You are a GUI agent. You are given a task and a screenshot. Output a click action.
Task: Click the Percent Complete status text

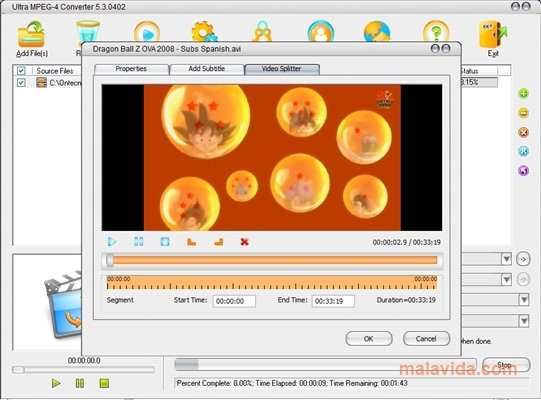point(292,383)
